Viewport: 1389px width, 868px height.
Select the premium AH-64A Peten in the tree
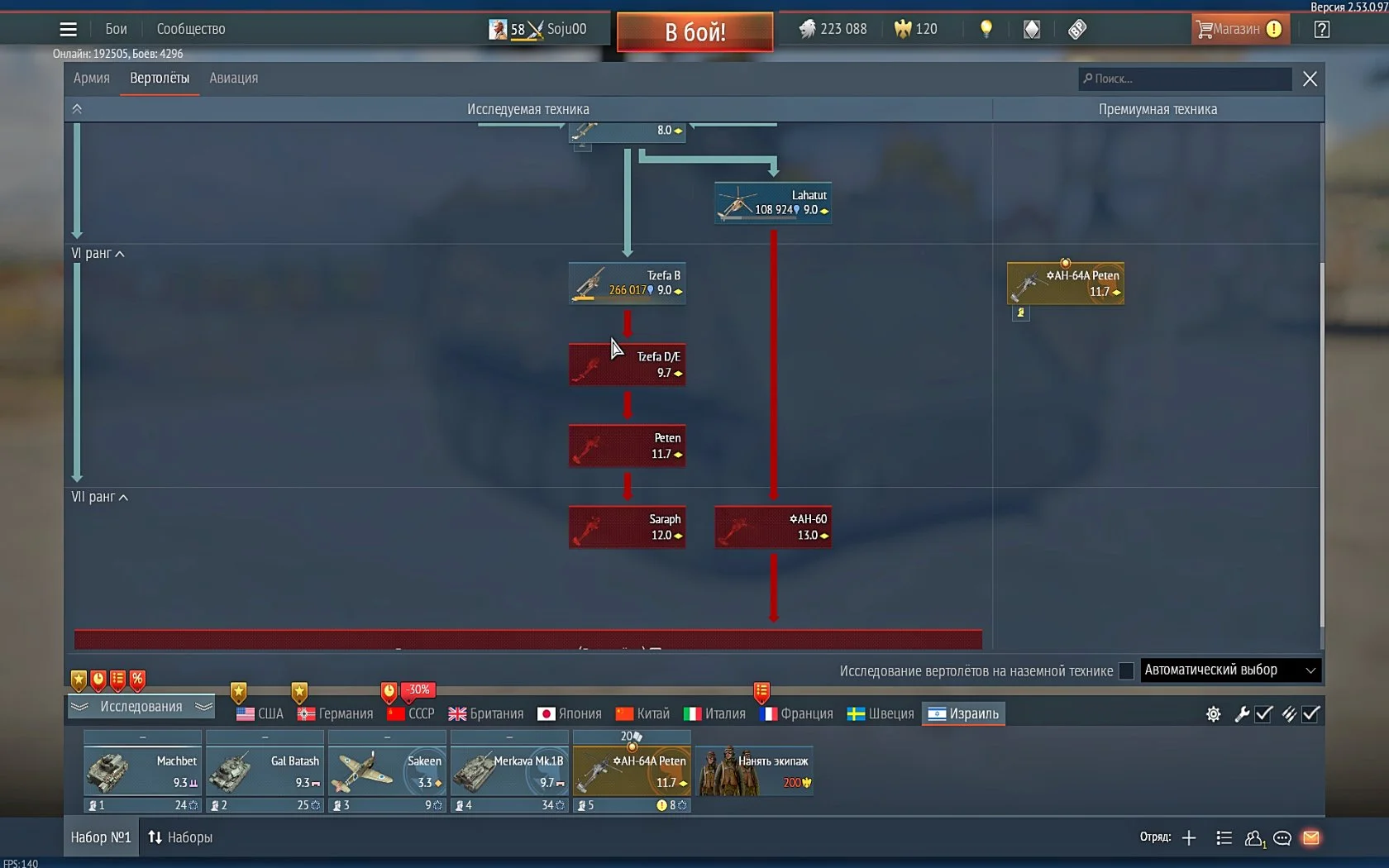[1066, 284]
